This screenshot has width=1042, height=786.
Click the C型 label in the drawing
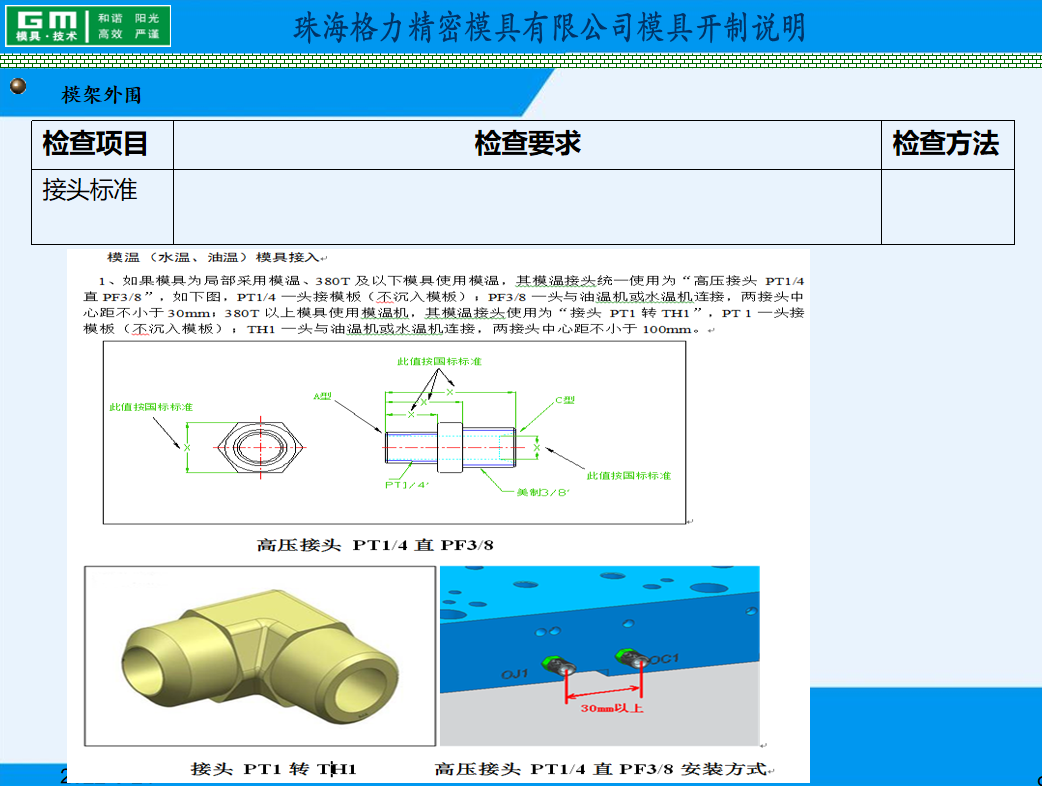click(x=565, y=400)
